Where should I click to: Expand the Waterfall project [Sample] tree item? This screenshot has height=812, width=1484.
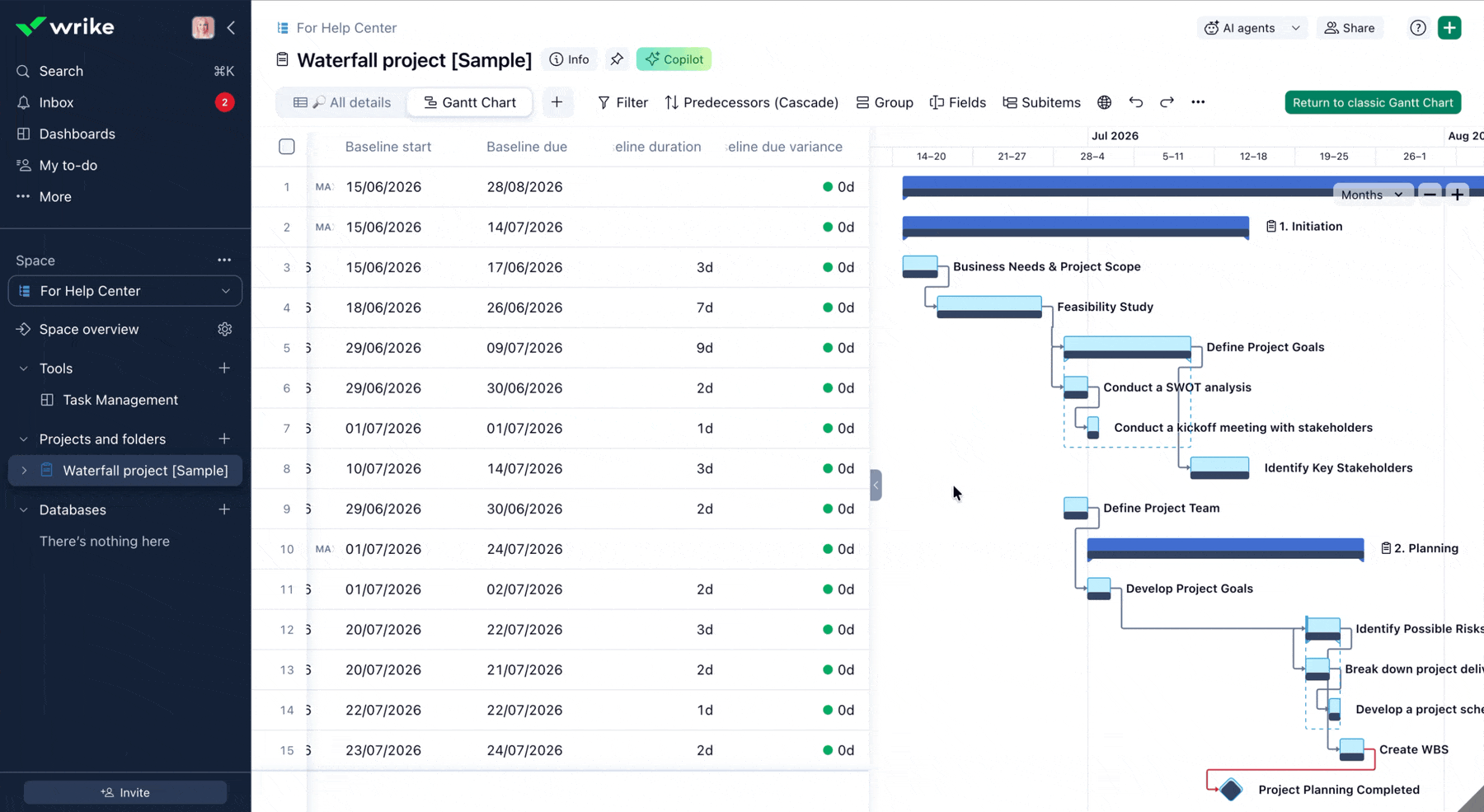(x=24, y=471)
